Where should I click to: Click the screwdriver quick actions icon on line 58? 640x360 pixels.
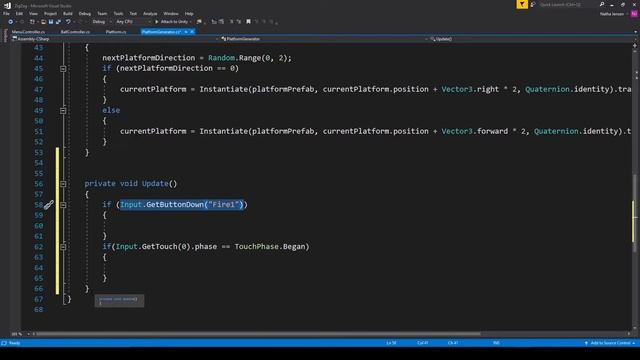[x=49, y=205]
